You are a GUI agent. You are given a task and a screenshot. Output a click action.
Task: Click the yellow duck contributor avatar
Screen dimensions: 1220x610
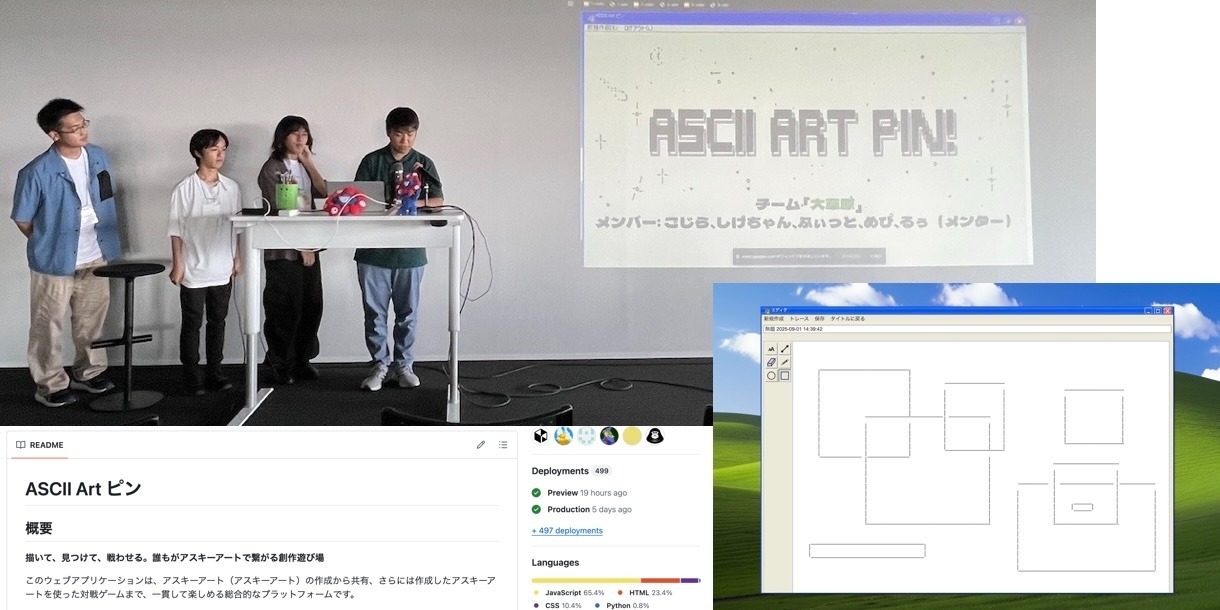(x=564, y=436)
